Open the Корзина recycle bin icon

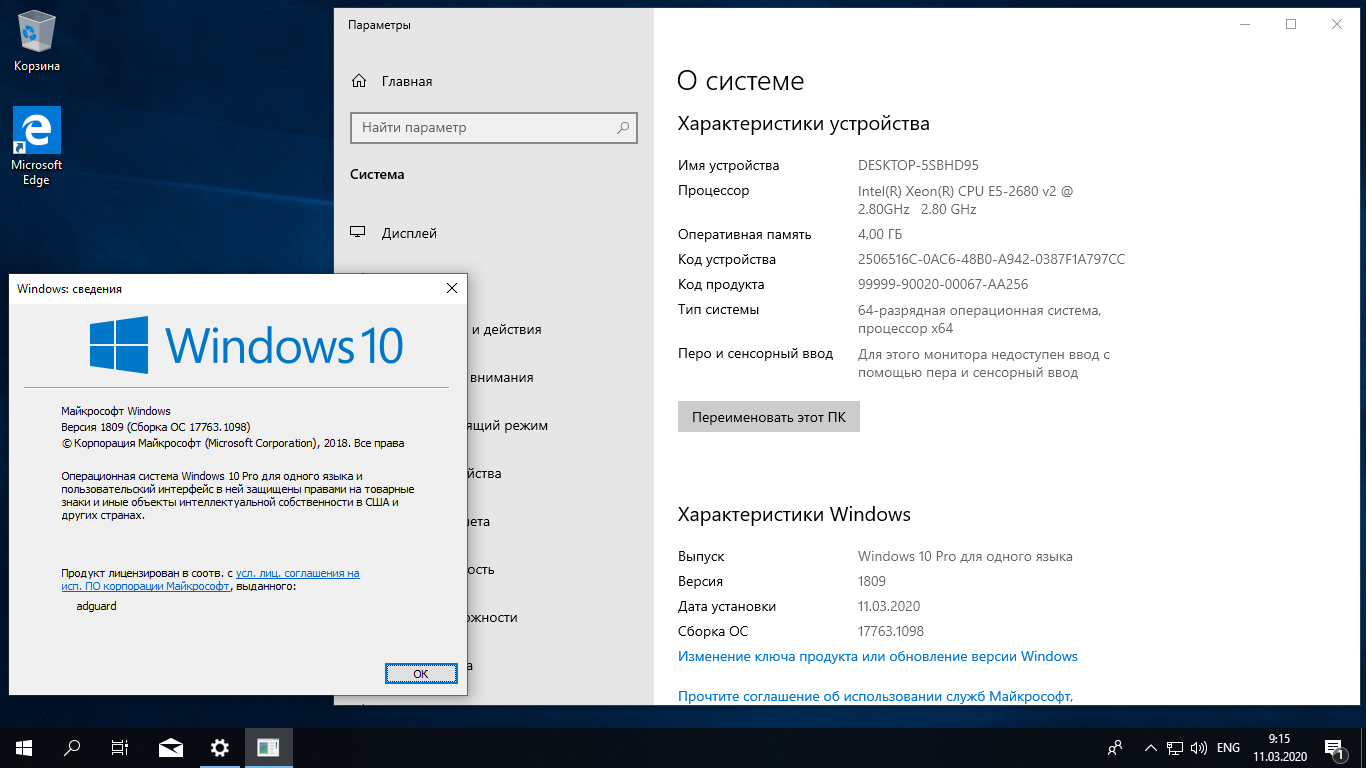(x=37, y=41)
